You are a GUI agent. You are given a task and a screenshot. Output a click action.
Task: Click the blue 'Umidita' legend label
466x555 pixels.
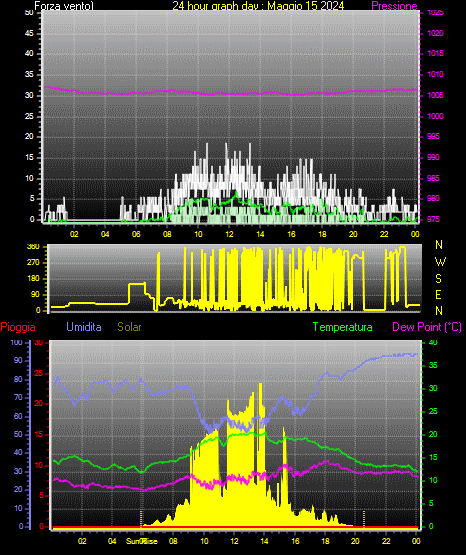pyautogui.click(x=84, y=327)
